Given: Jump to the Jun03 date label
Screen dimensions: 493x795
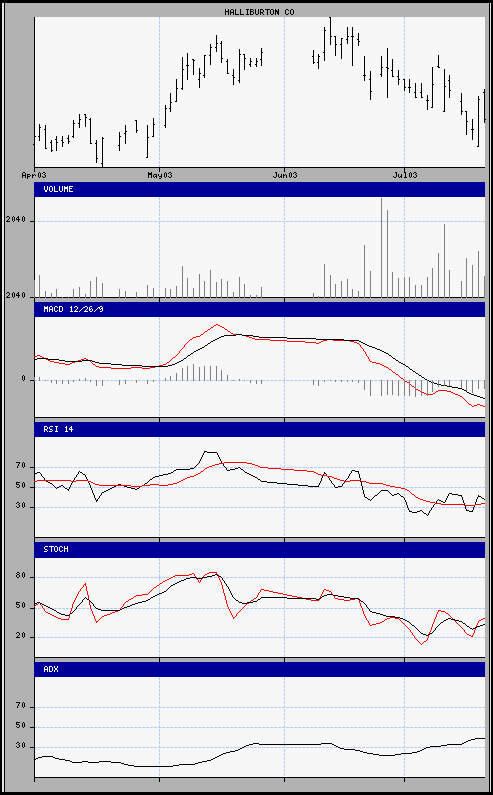Looking at the screenshot, I should [x=284, y=175].
